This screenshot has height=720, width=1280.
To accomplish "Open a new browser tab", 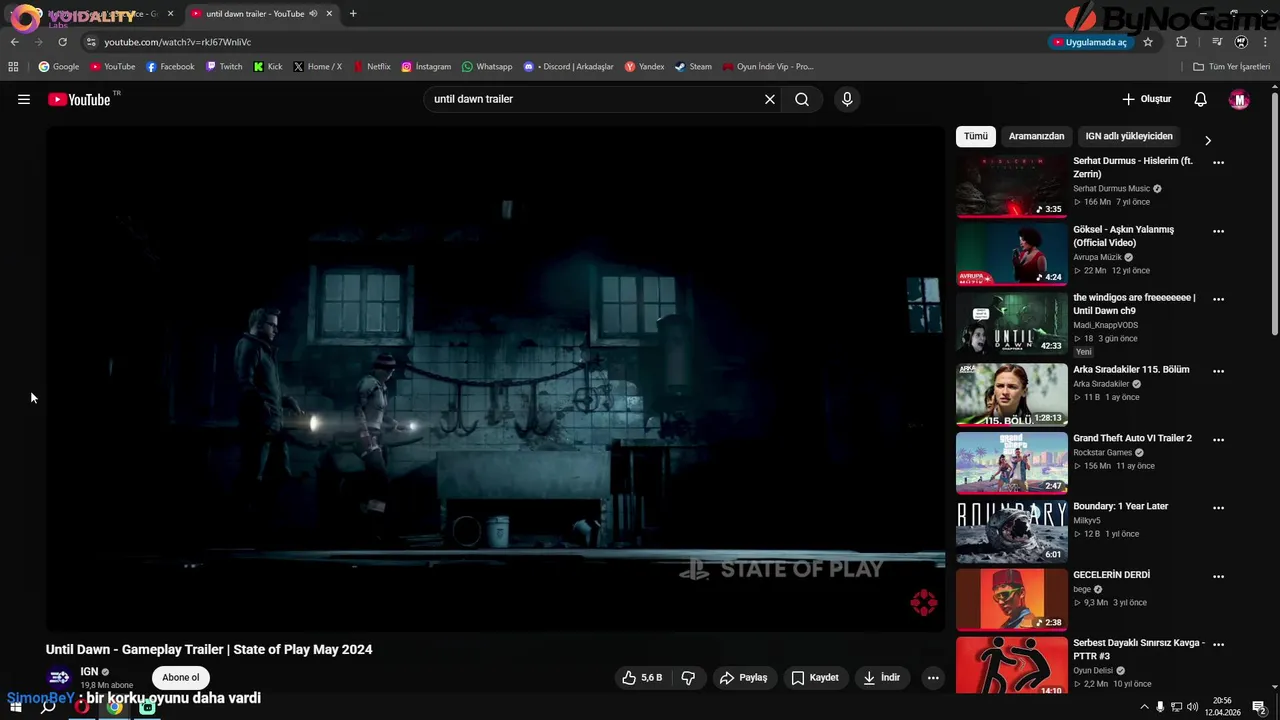I will pyautogui.click(x=353, y=14).
